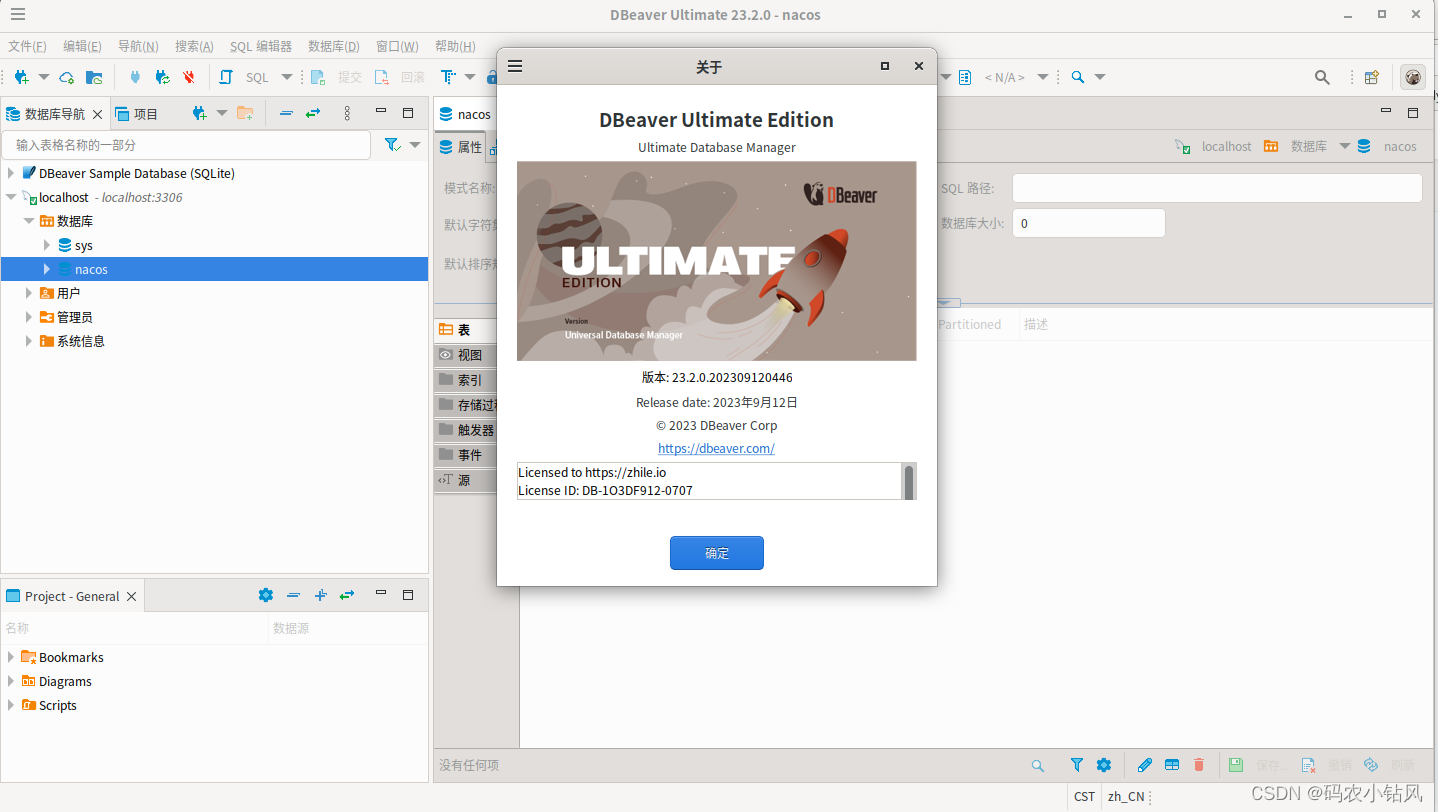Open the cloud connections icon
1438x812 pixels.
coord(65,77)
